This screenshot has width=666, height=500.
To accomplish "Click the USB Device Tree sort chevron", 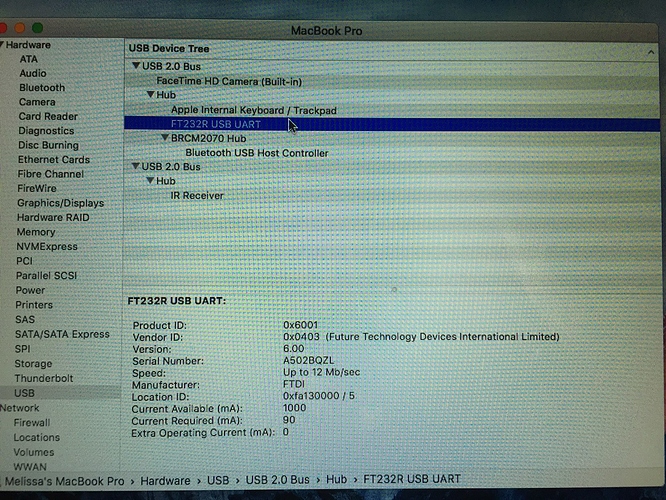I will [651, 52].
